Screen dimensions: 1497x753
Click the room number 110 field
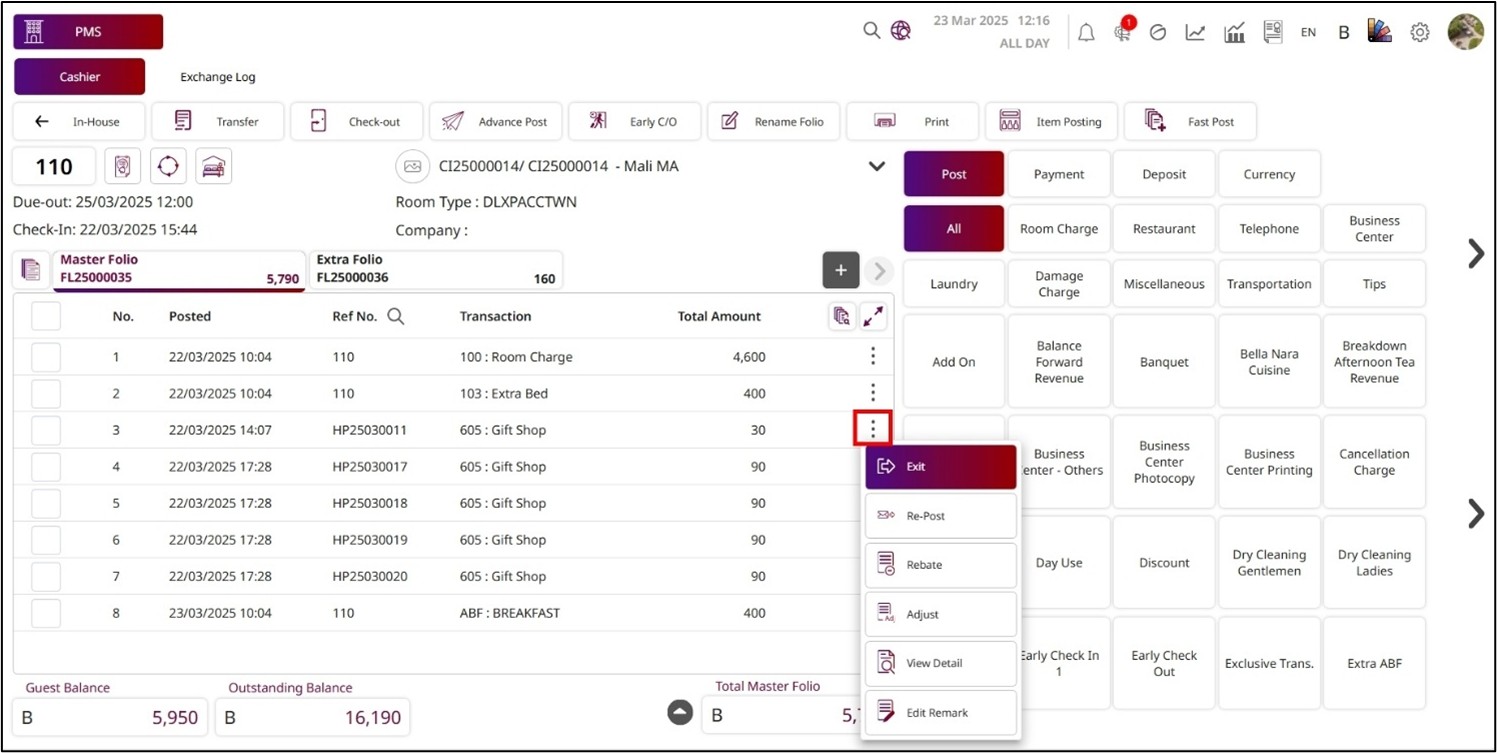(x=54, y=167)
